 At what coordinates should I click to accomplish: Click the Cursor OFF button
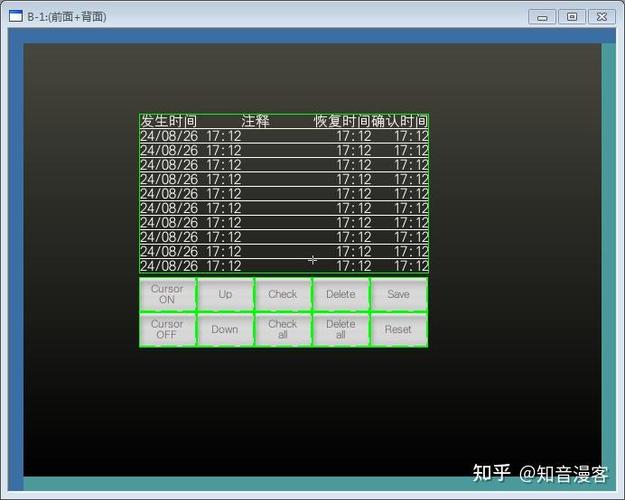[167, 329]
